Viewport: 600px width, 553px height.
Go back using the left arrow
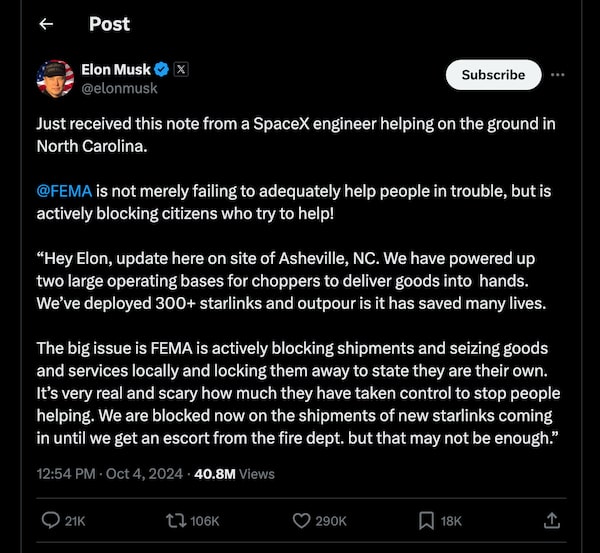(46, 24)
